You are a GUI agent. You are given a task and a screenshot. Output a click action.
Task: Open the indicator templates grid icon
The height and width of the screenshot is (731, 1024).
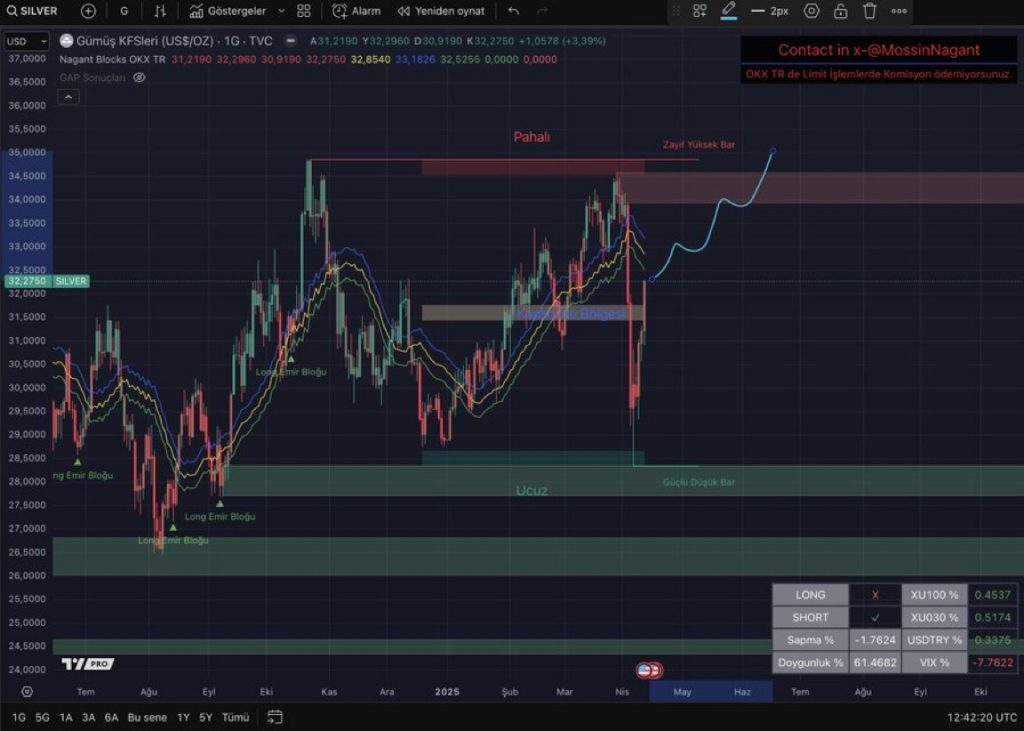coord(304,11)
